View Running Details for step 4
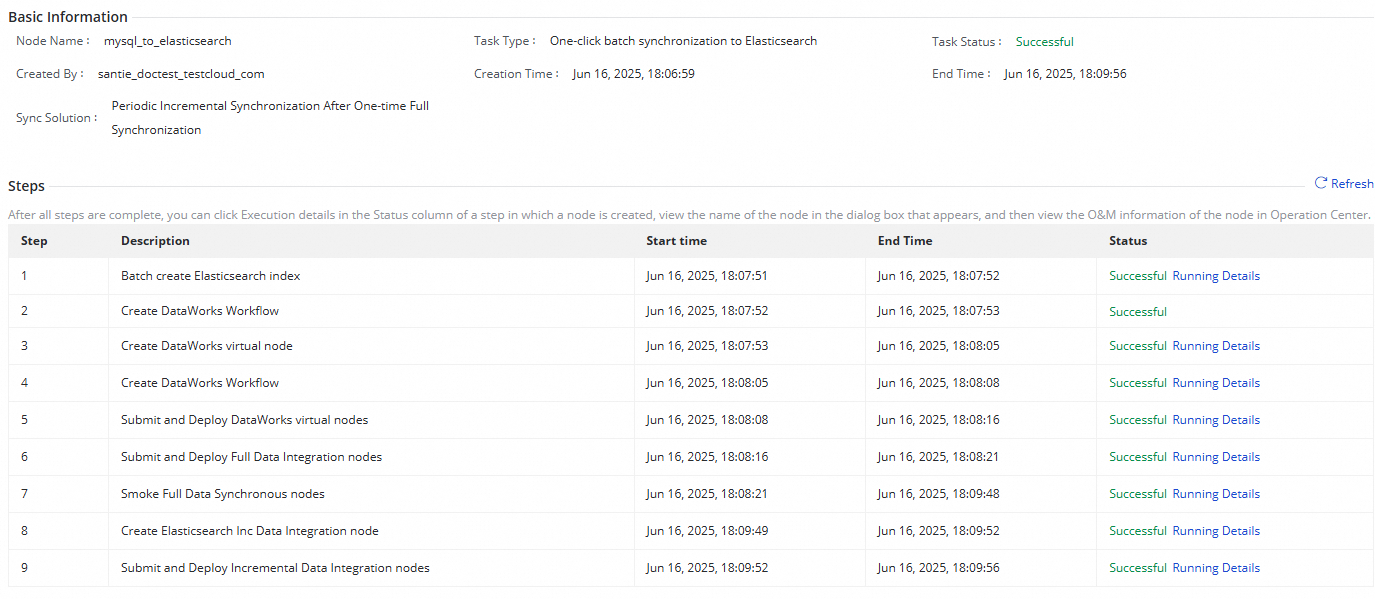The width and height of the screenshot is (1375, 599). tap(1216, 383)
